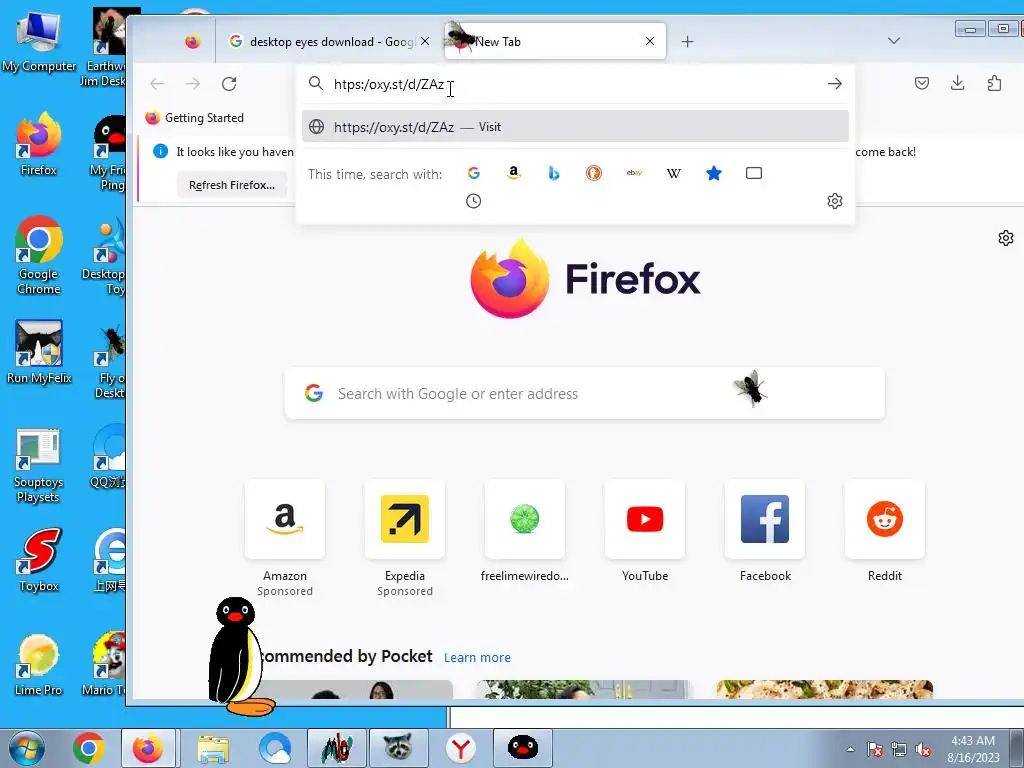
Task: Open Save to Pocket icon
Action: coord(921,83)
